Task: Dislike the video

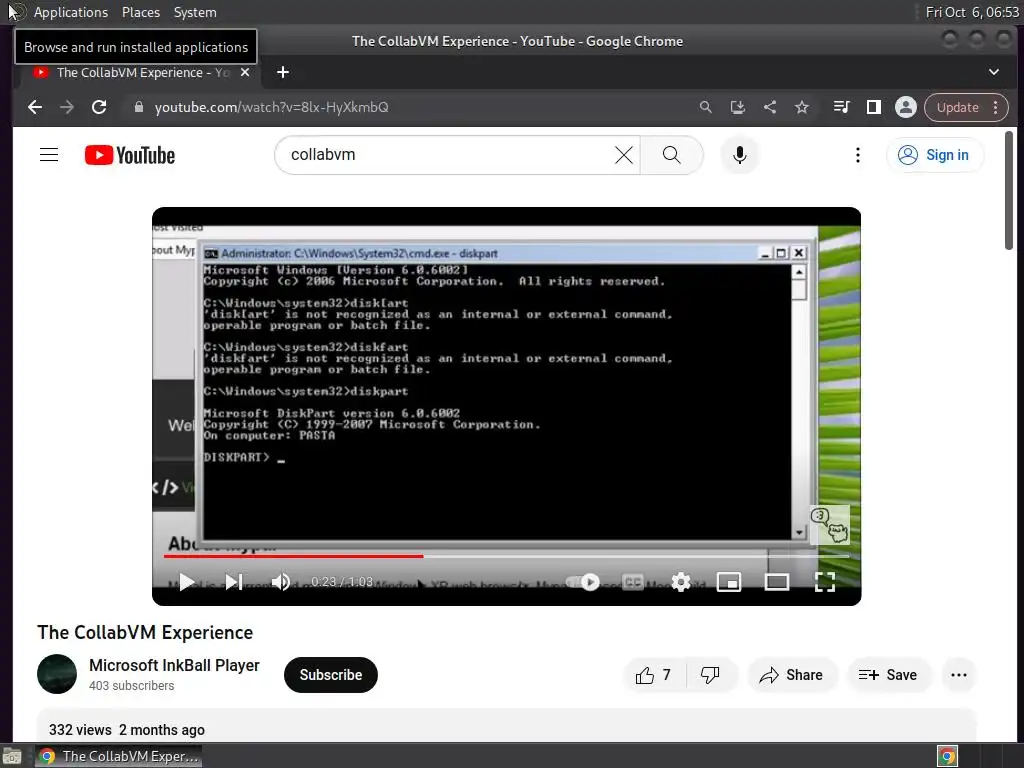Action: tap(711, 675)
